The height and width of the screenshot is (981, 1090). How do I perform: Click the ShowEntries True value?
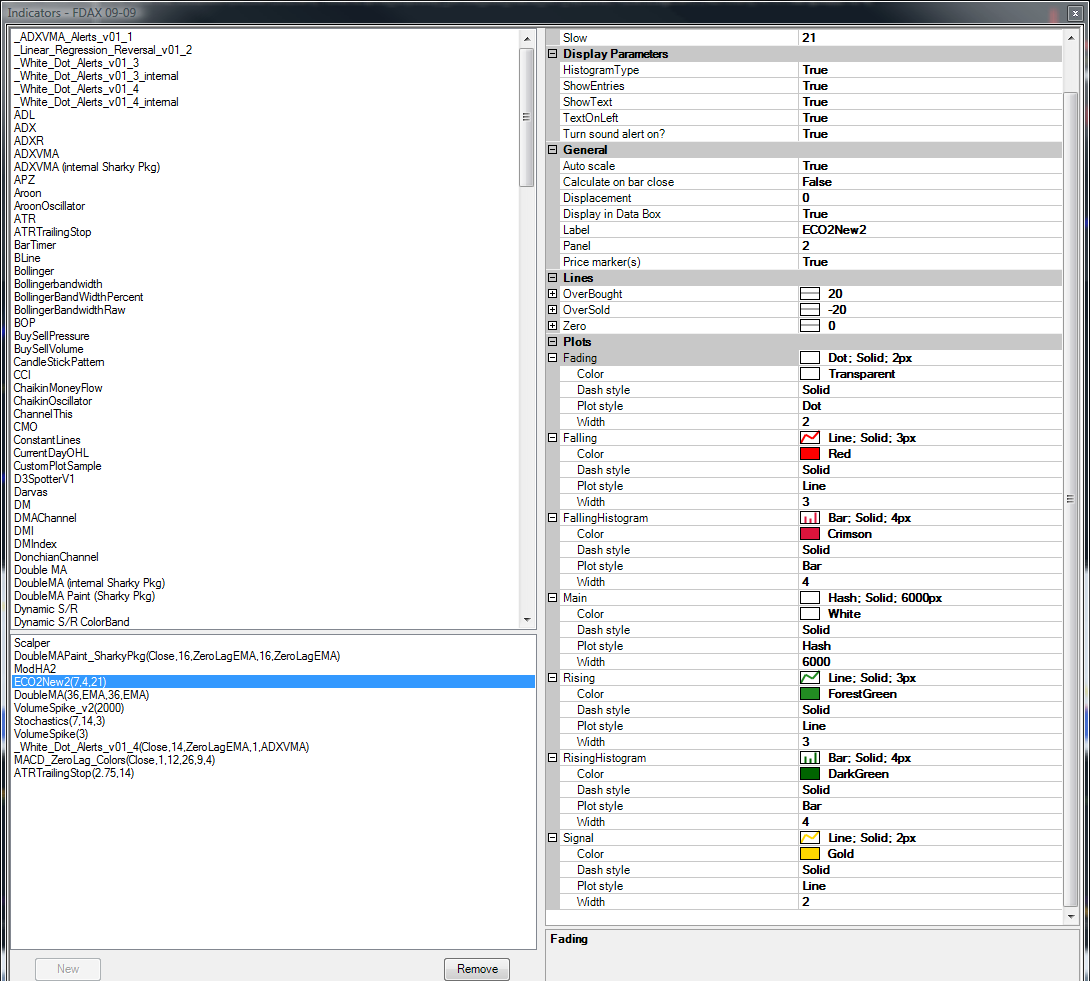(x=930, y=86)
